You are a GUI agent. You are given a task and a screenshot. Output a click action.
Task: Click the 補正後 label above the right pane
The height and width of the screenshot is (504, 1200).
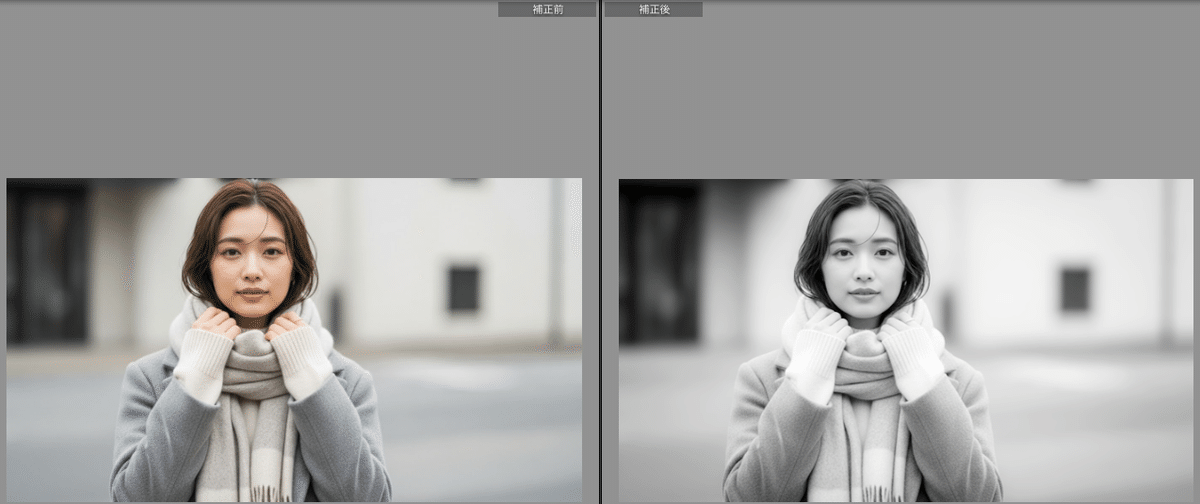(653, 9)
